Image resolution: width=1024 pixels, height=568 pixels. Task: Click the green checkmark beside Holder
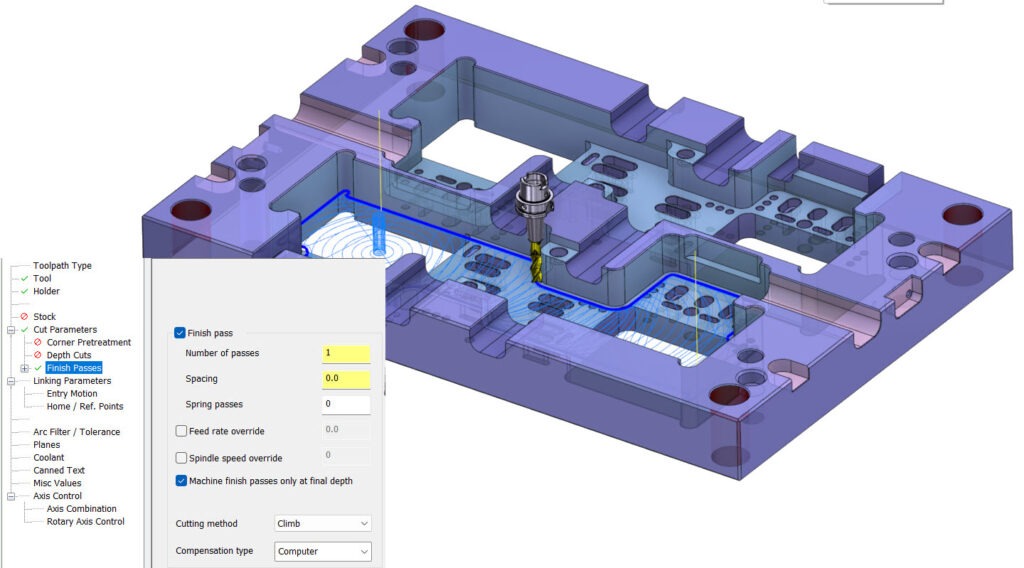tap(24, 292)
